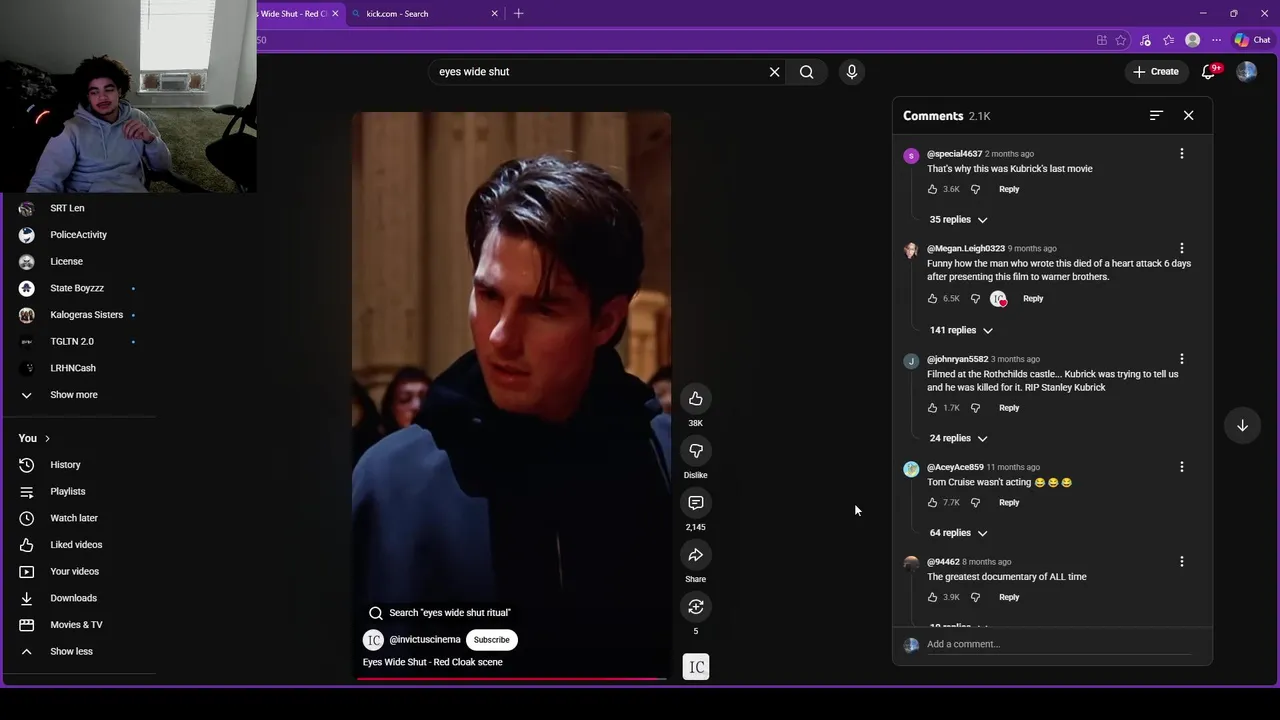The image size is (1280, 720).
Task: Open options for @94462 comment
Action: tap(1182, 562)
